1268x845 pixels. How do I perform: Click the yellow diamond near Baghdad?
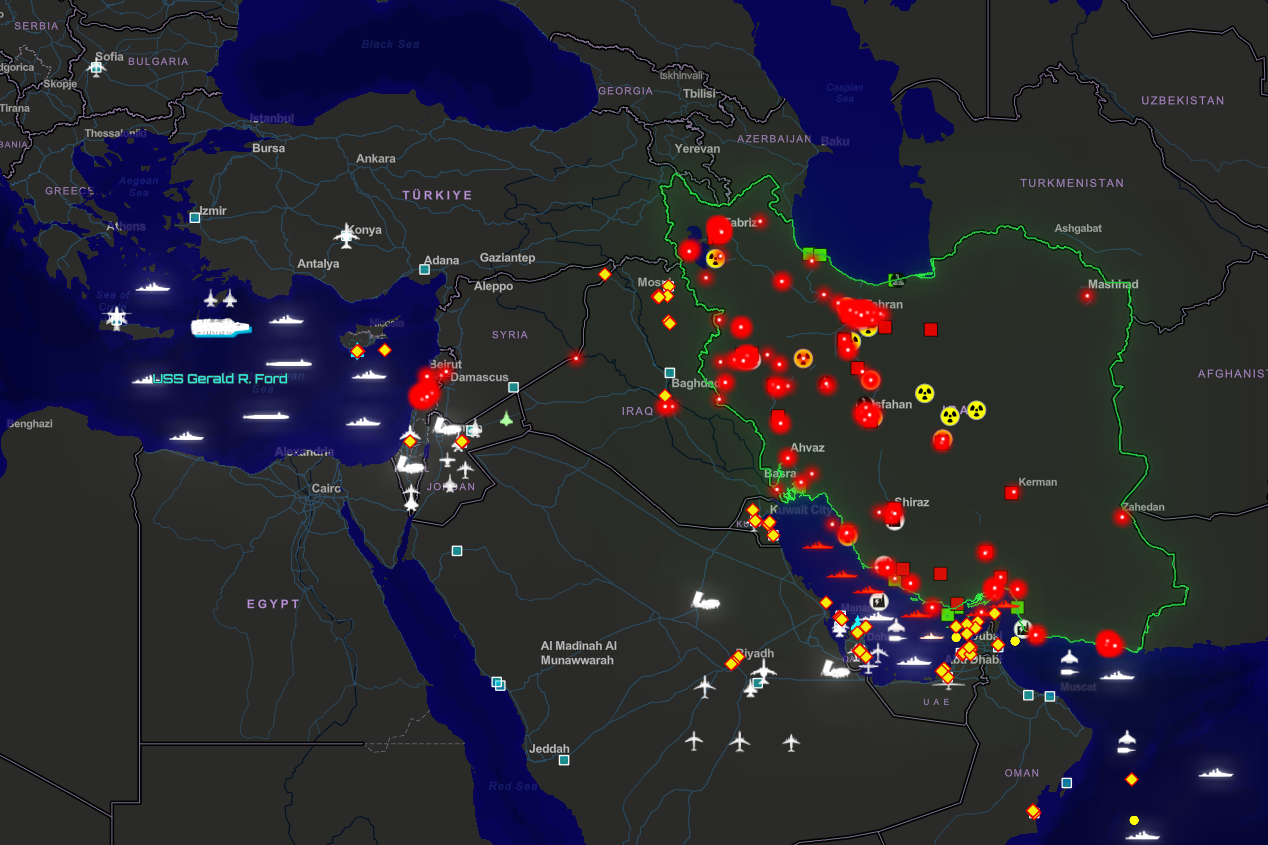point(665,397)
